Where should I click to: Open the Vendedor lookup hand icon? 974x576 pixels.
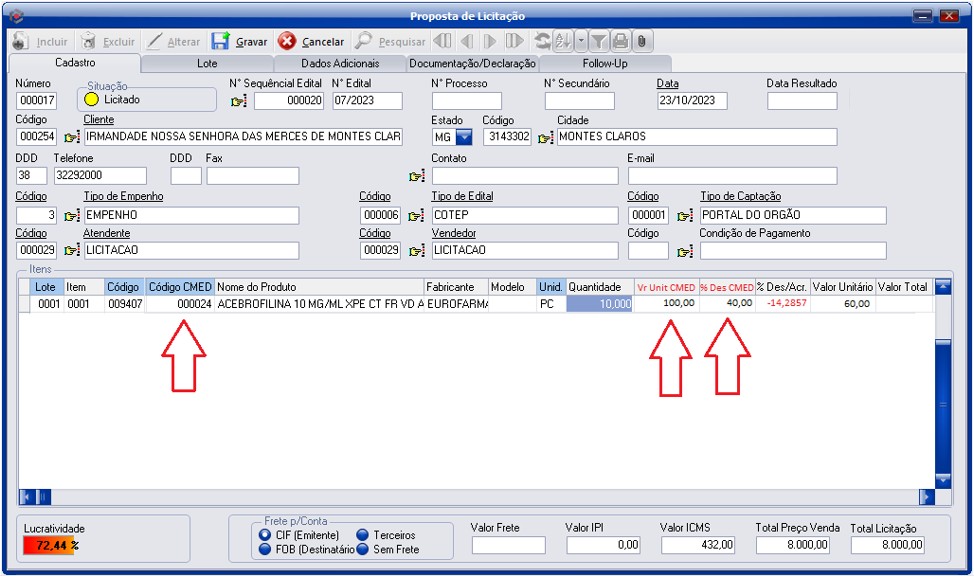(x=417, y=250)
